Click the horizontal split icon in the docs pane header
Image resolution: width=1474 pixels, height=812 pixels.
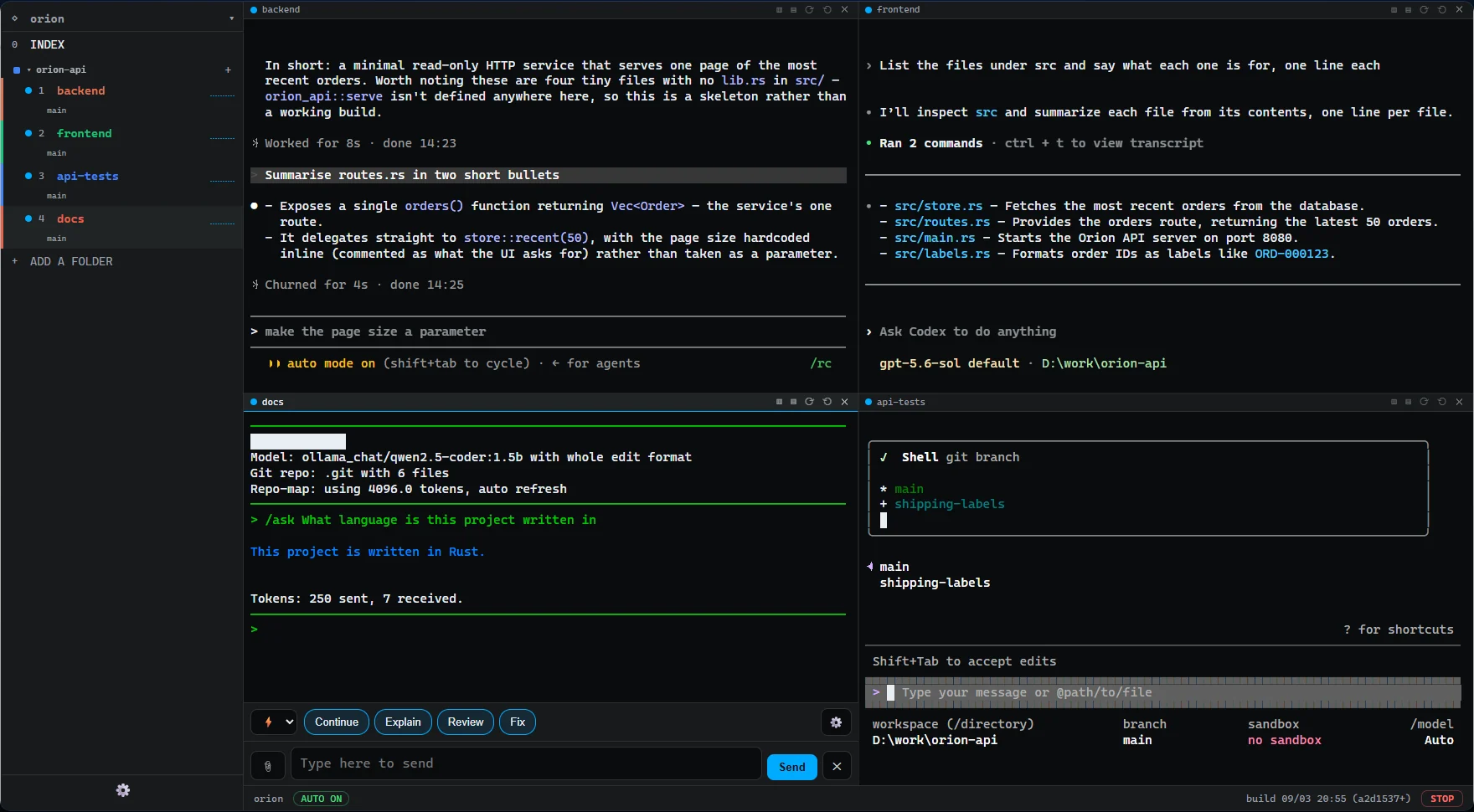(793, 402)
